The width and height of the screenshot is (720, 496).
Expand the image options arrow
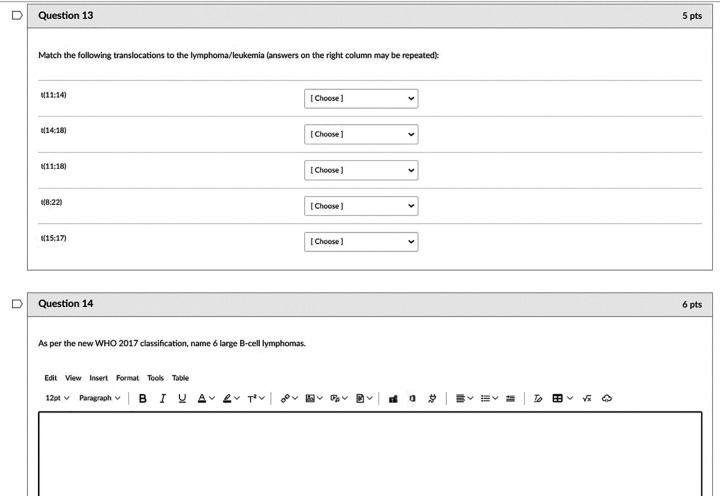[320, 398]
